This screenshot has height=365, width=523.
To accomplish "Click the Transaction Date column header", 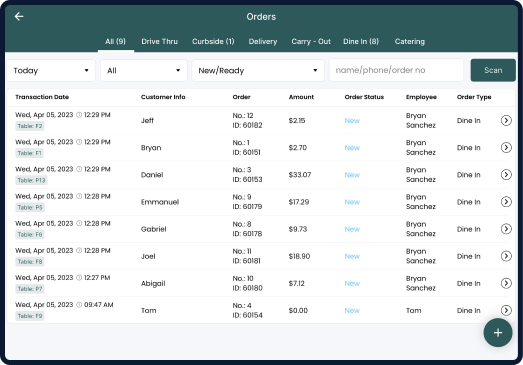I will click(x=42, y=97).
